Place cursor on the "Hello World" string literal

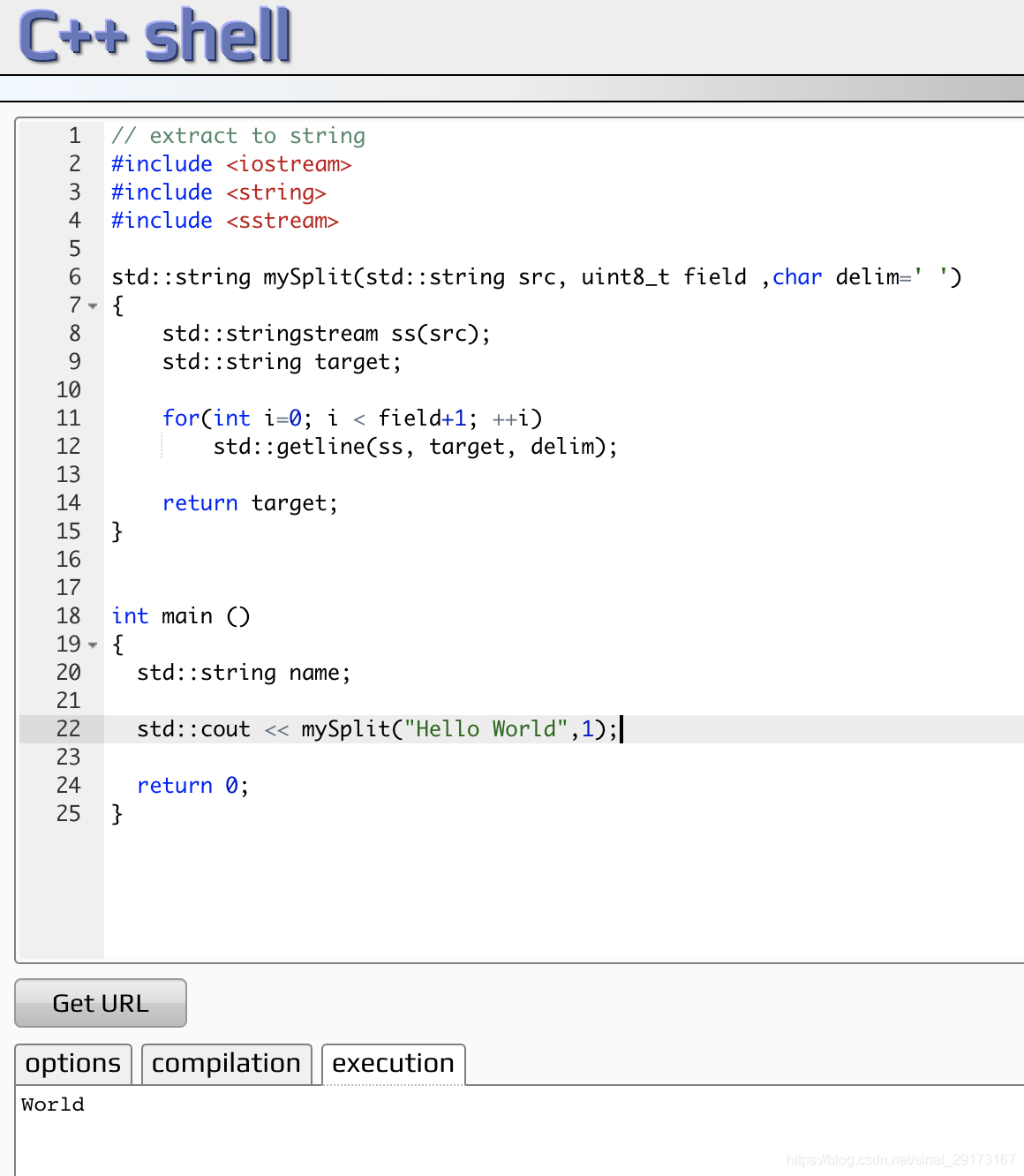coord(486,729)
